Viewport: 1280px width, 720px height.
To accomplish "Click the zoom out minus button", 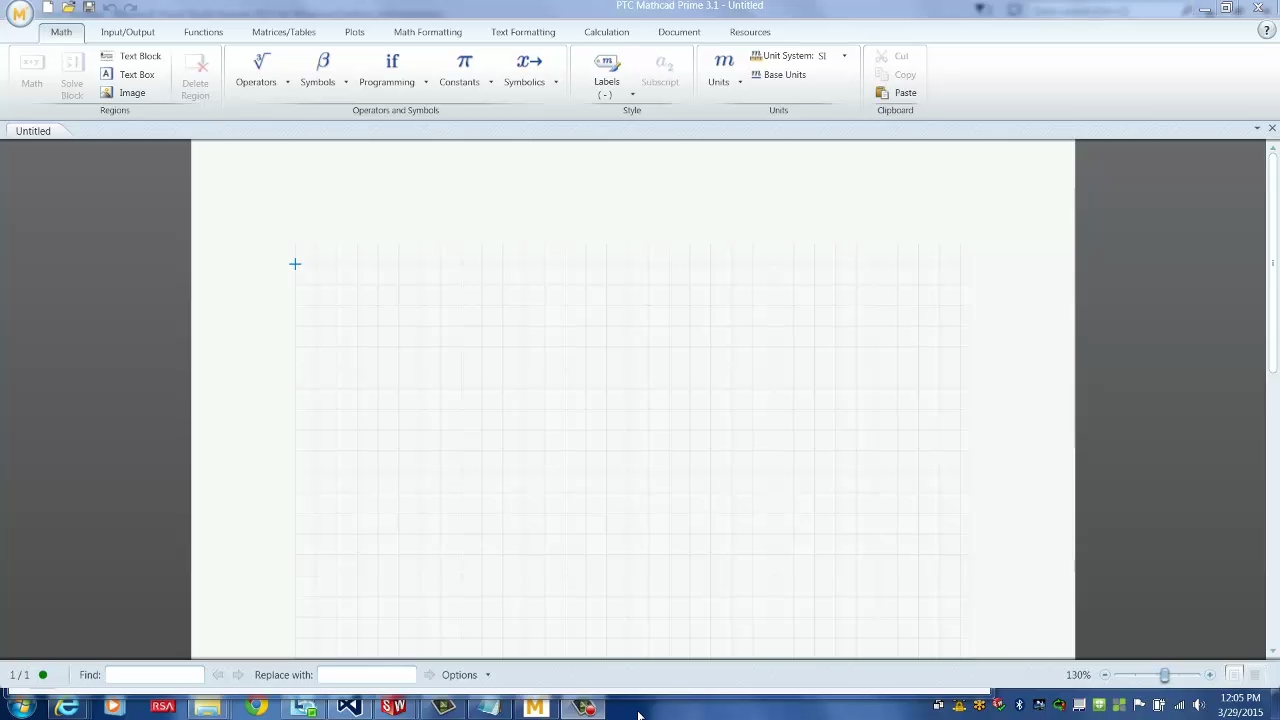I will click(1105, 675).
